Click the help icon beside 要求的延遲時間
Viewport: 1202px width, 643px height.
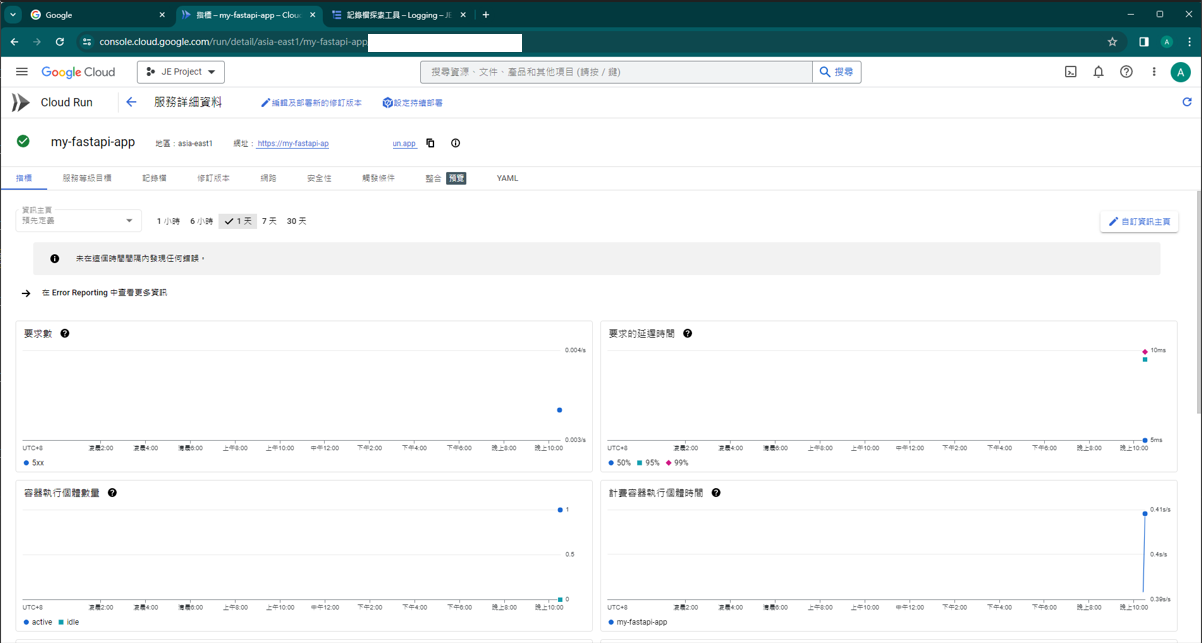[687, 333]
